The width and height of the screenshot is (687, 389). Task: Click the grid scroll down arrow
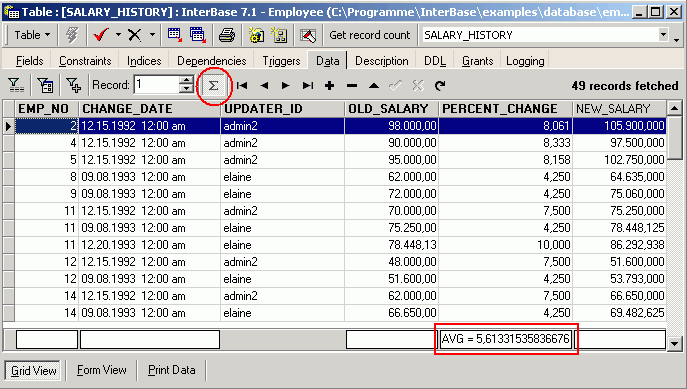tap(674, 344)
